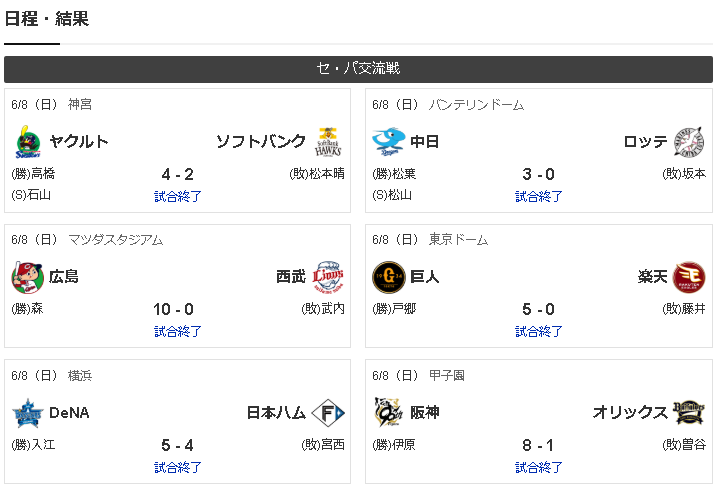Open 試合終了 link for Chunichi vs Lotte
Viewport: 716px width, 488px height.
click(x=539, y=196)
